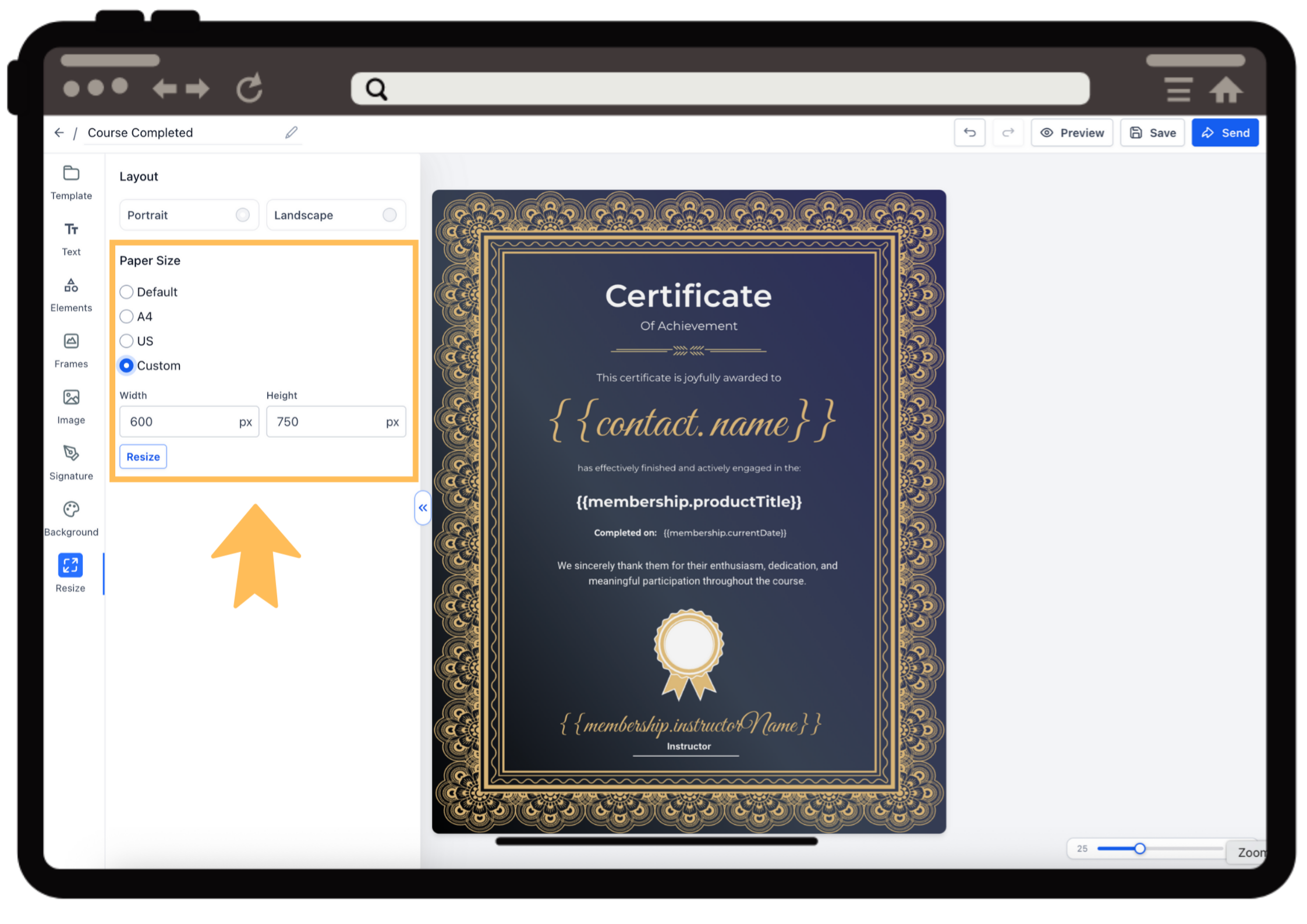The height and width of the screenshot is (924, 1307).
Task: Select the {{membership.productTitle}} text
Action: pos(689,501)
